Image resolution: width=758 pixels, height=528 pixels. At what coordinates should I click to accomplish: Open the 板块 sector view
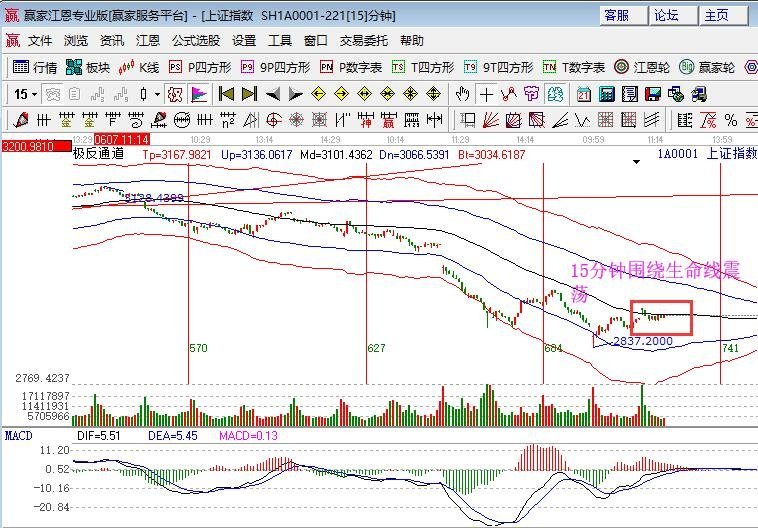88,67
